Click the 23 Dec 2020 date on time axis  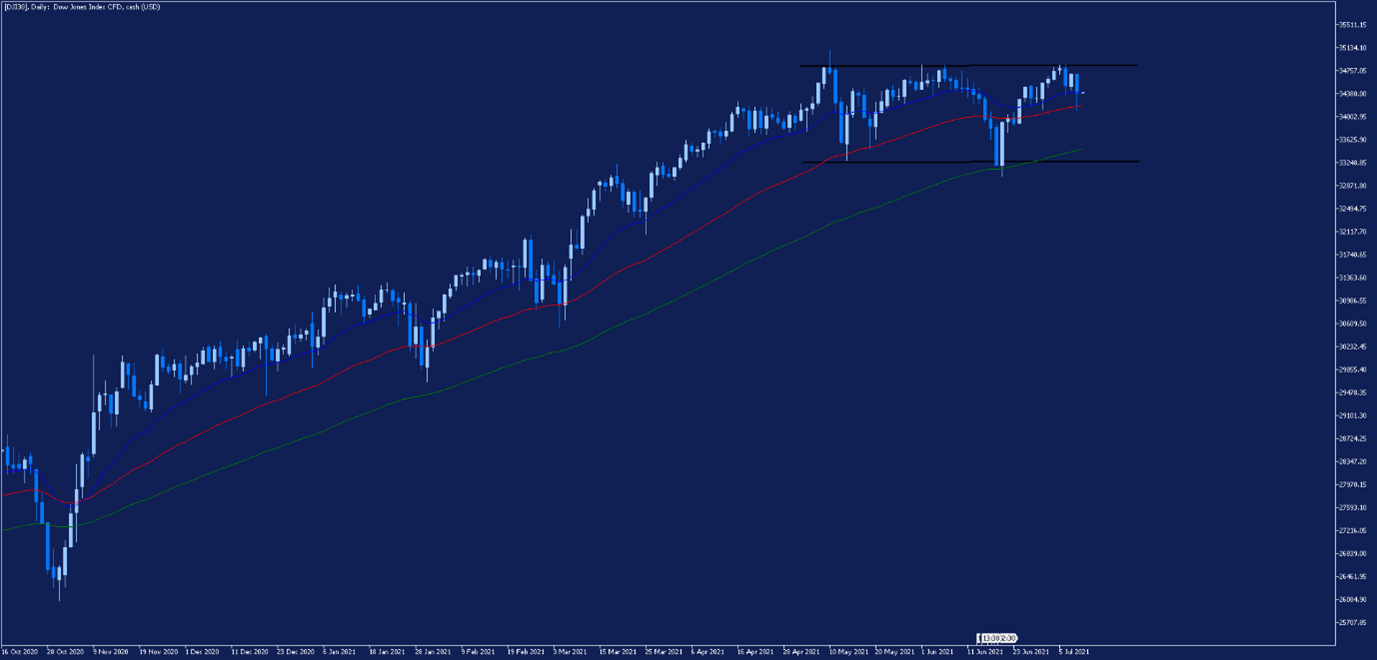(x=296, y=650)
